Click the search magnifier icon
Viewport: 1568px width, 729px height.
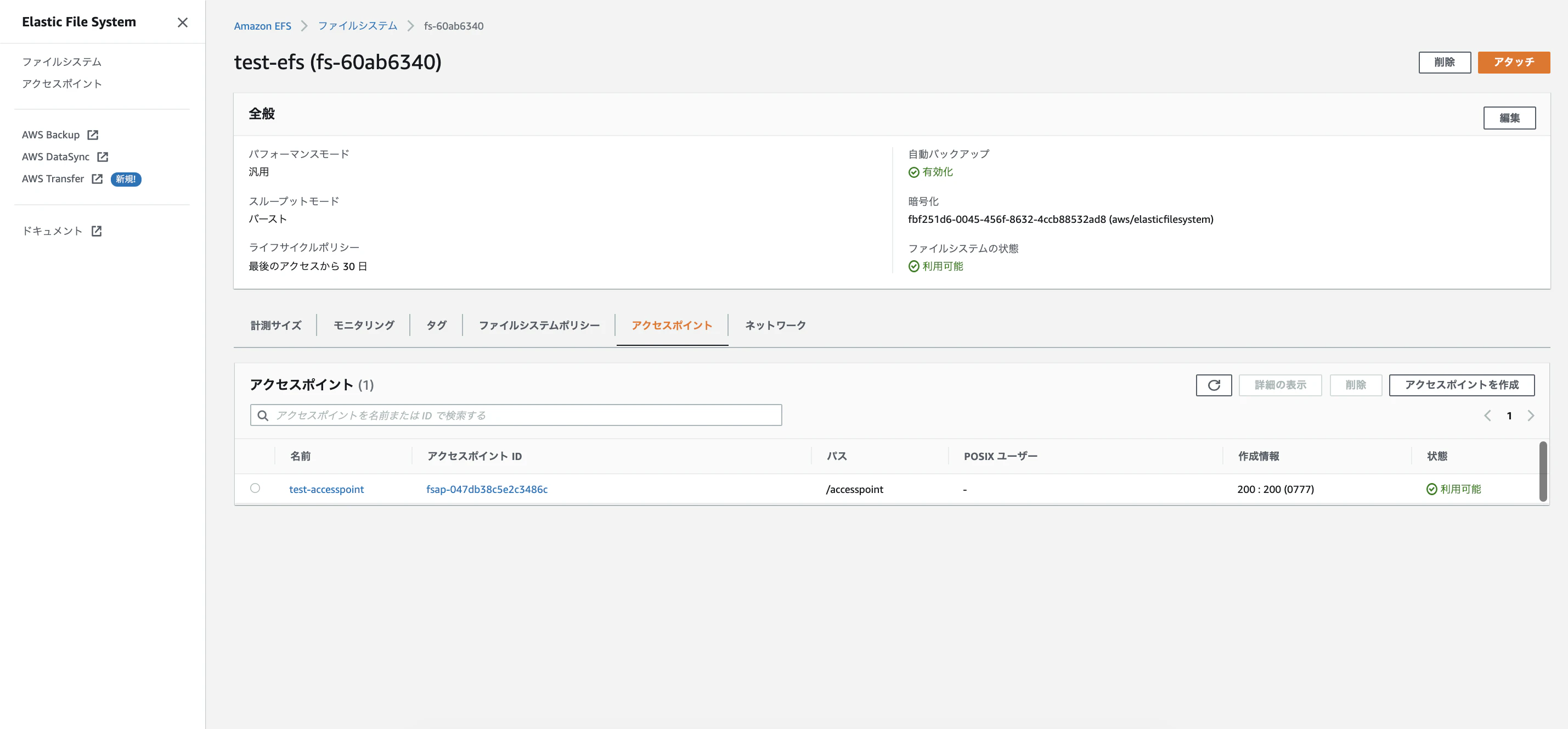(263, 416)
